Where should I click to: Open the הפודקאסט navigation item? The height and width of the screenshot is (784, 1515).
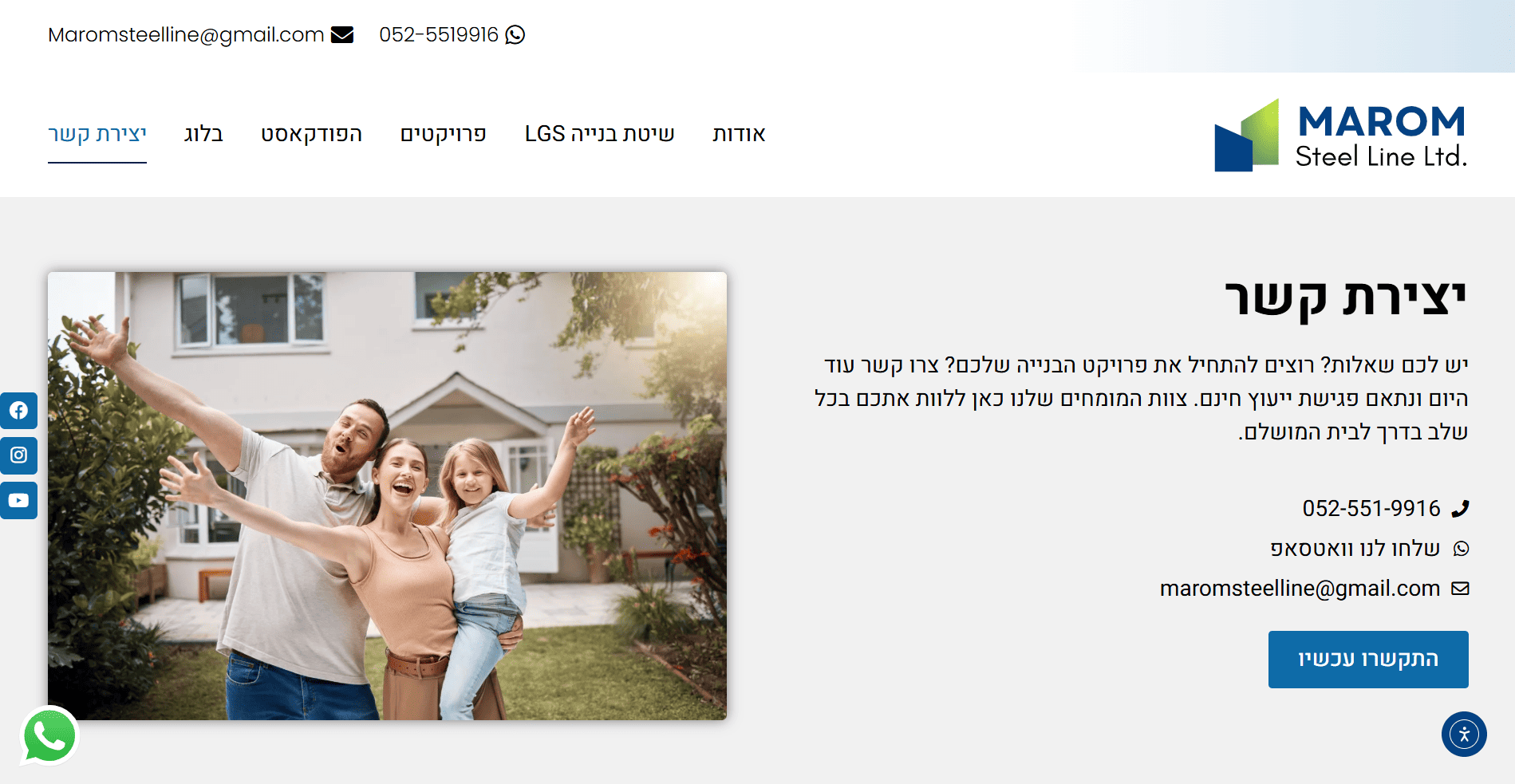click(312, 134)
